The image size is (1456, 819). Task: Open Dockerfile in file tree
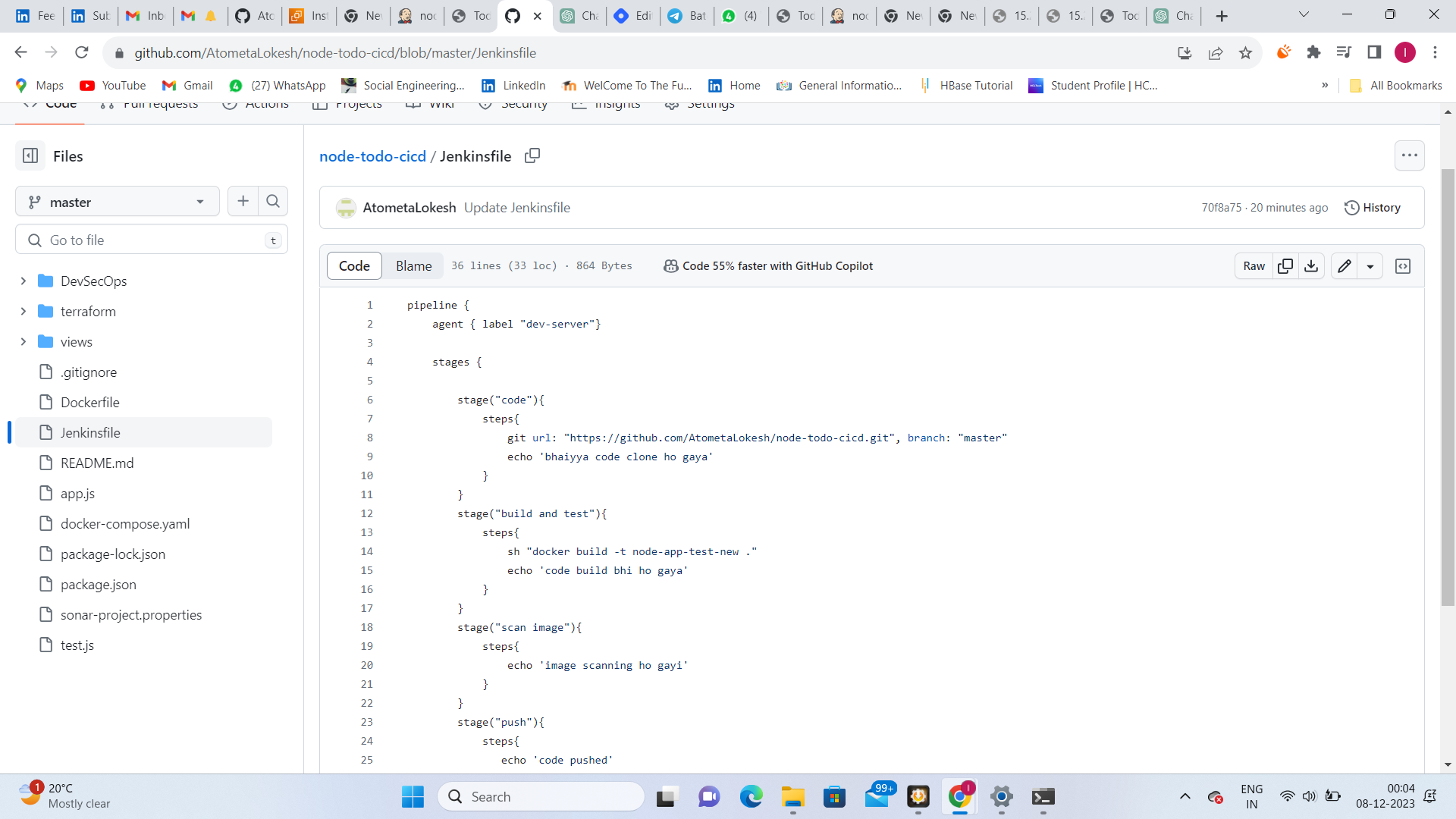point(90,403)
